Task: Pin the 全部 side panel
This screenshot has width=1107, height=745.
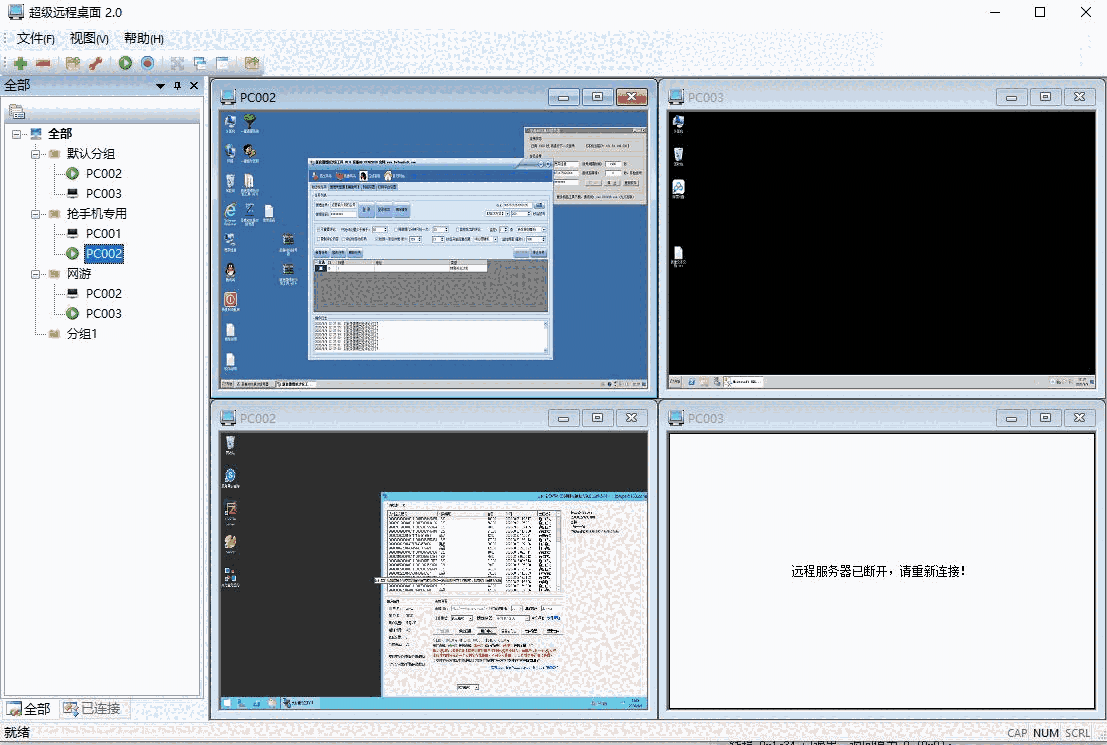Action: point(177,85)
